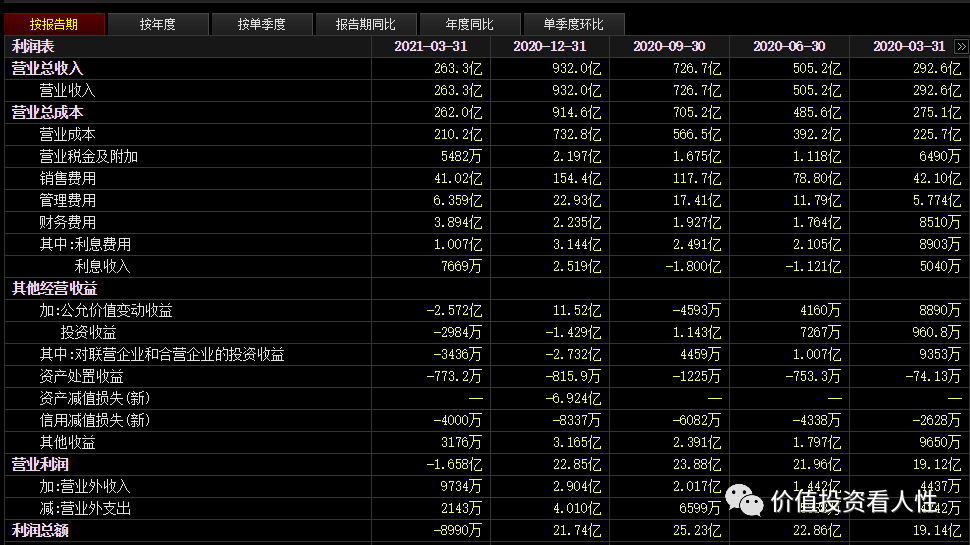Select the 利息收入 row label

102,267
